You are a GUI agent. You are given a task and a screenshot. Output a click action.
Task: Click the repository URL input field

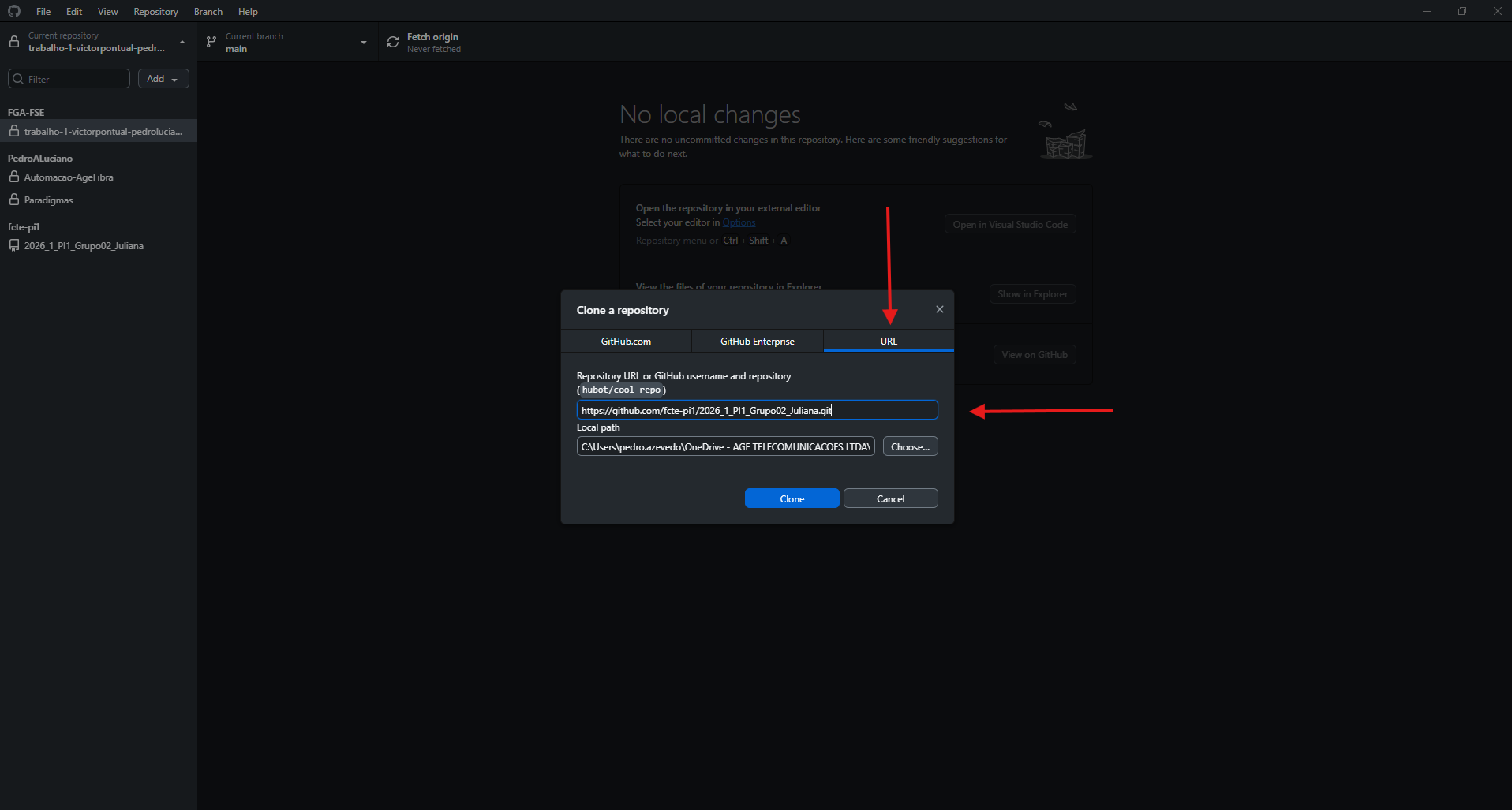[757, 410]
